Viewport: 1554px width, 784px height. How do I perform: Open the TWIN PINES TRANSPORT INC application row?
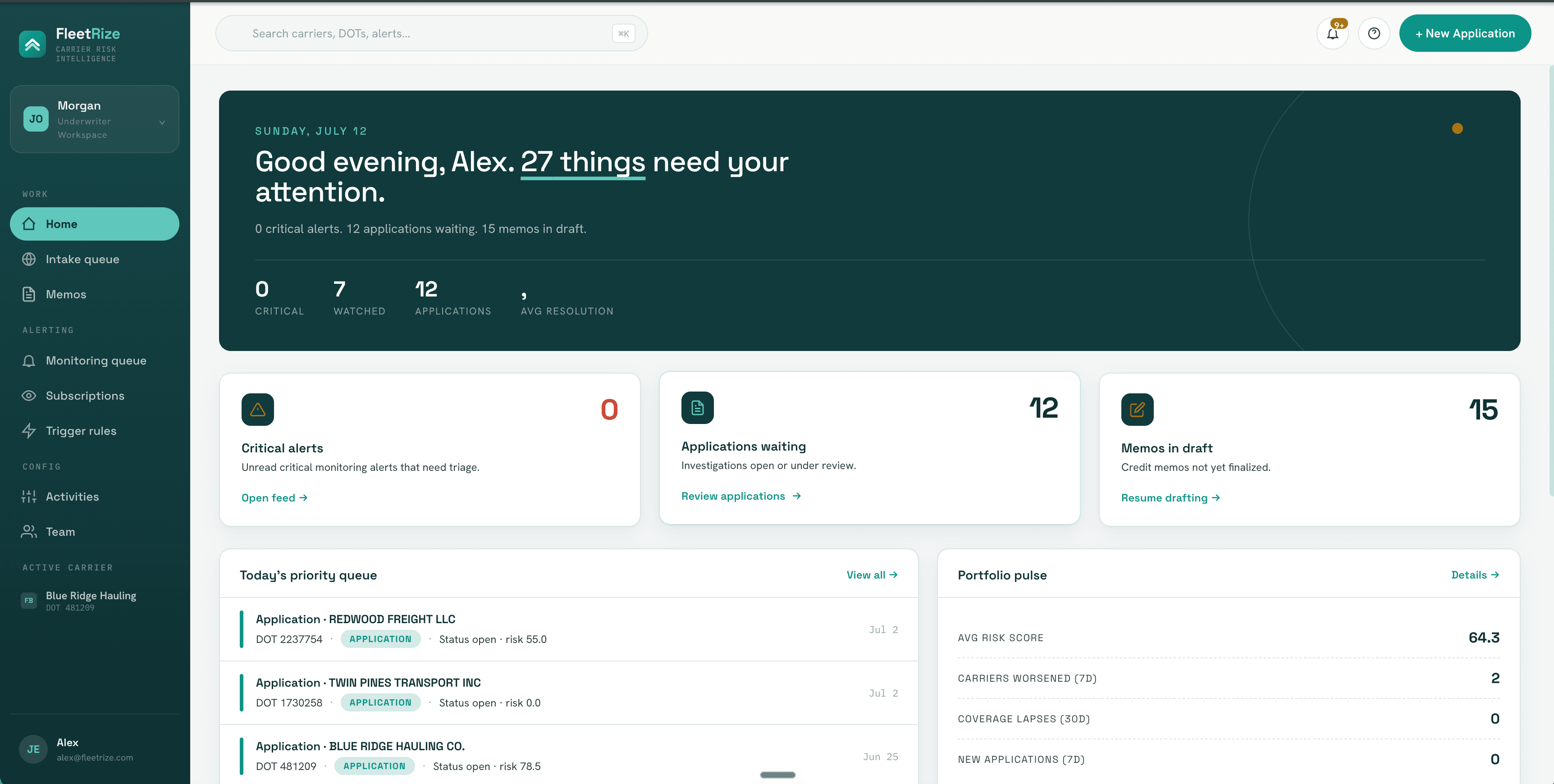pos(569,693)
